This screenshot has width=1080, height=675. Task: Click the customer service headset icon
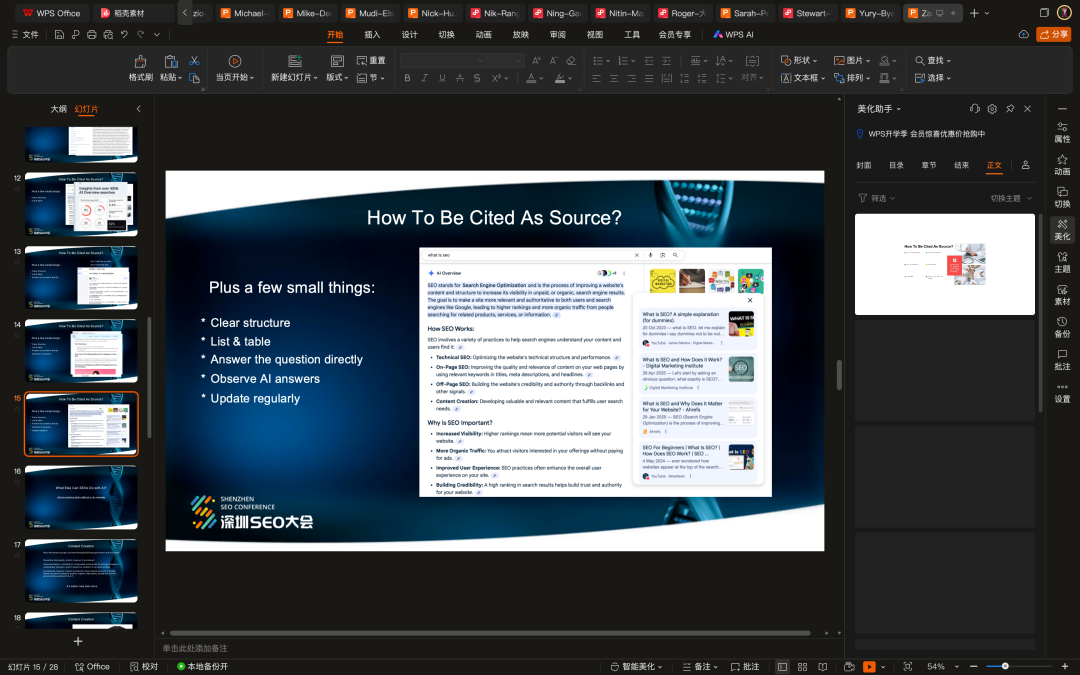click(x=974, y=109)
